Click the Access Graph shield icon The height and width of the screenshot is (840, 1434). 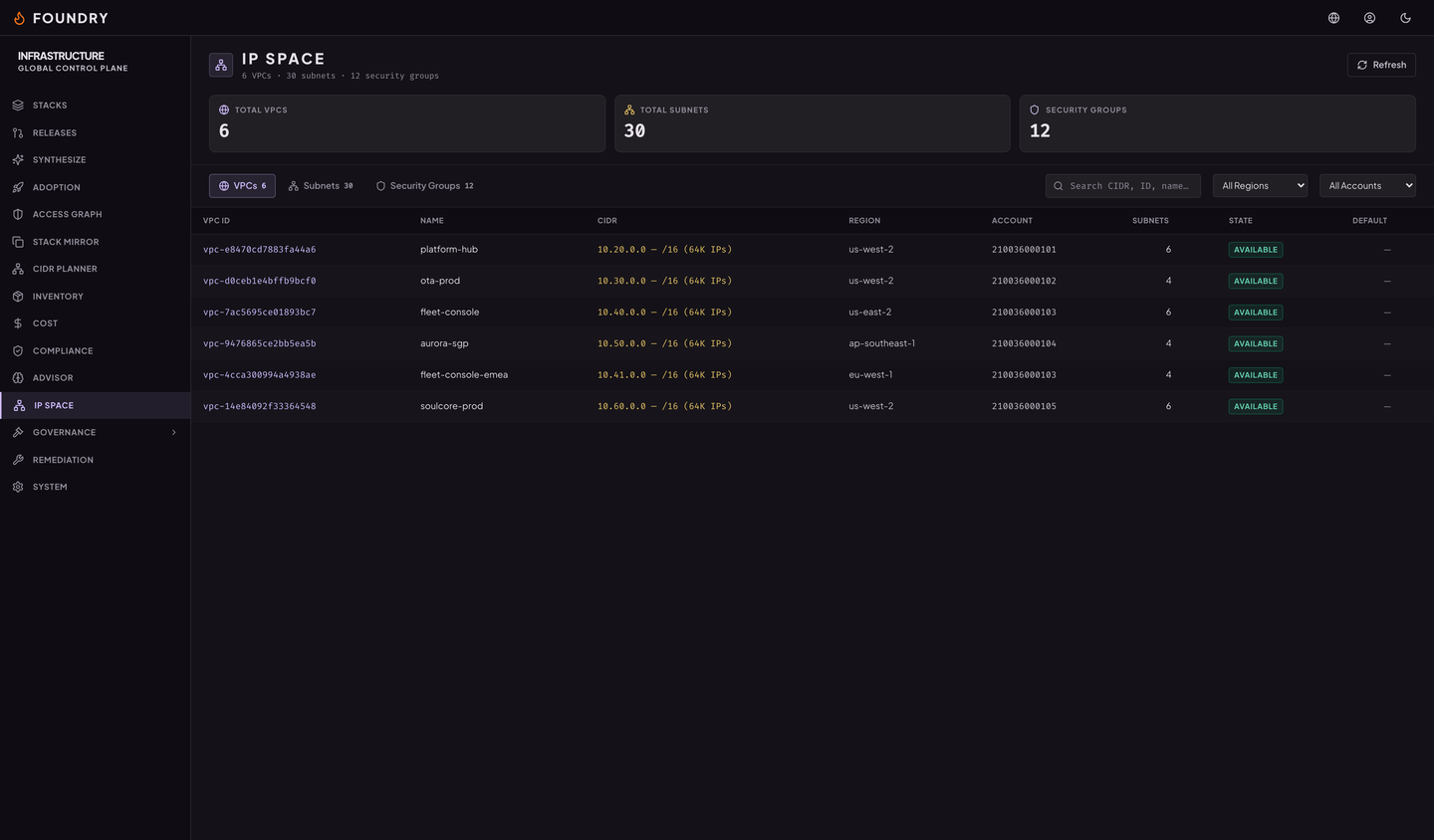pos(18,214)
